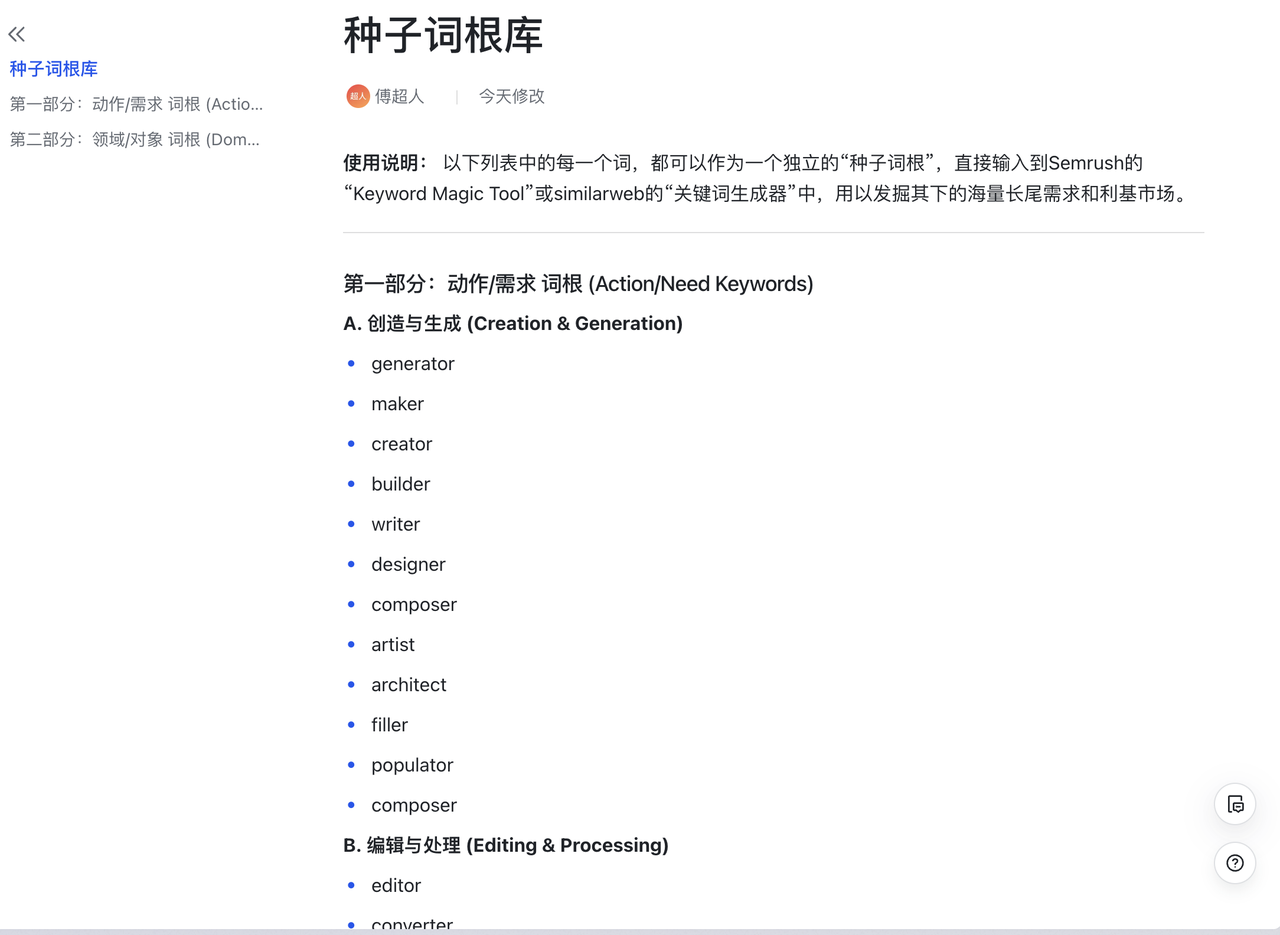The width and height of the screenshot is (1280, 935).
Task: Click the bullet before 'generator'
Action: click(x=351, y=364)
